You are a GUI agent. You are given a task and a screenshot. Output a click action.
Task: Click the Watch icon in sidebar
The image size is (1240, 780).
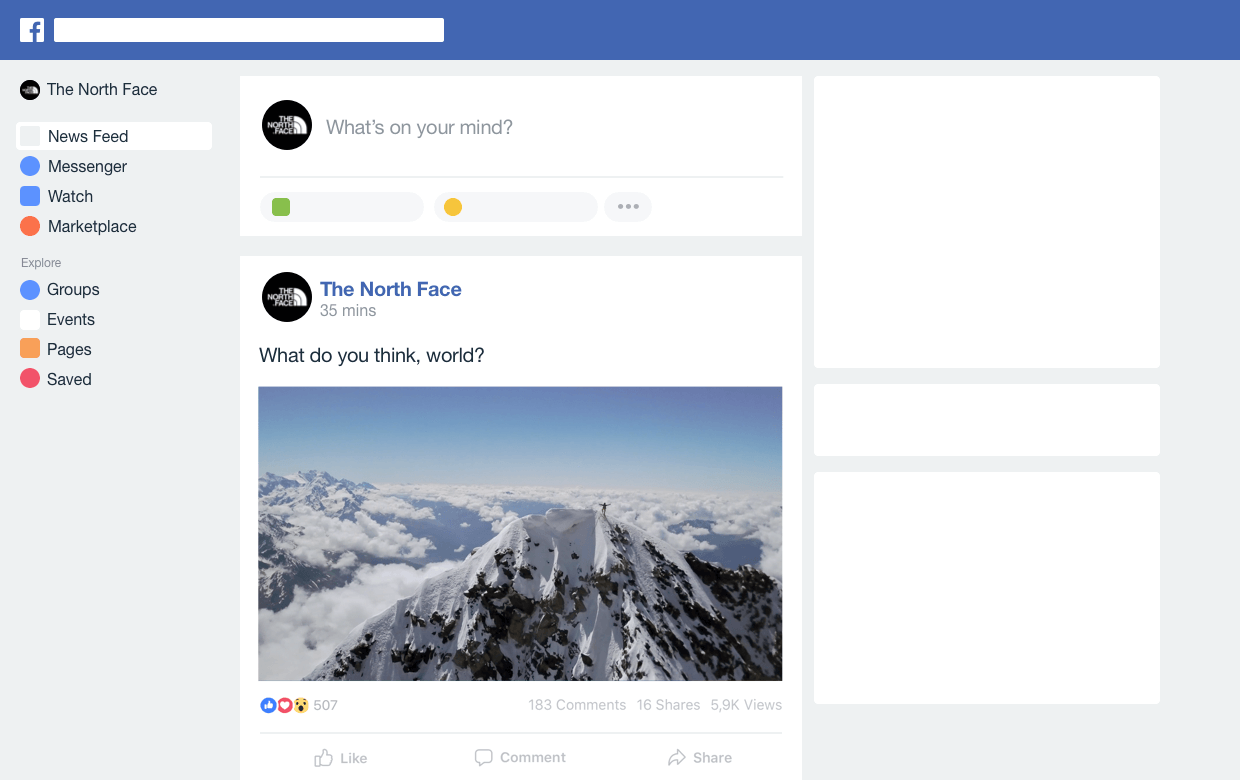pyautogui.click(x=30, y=196)
